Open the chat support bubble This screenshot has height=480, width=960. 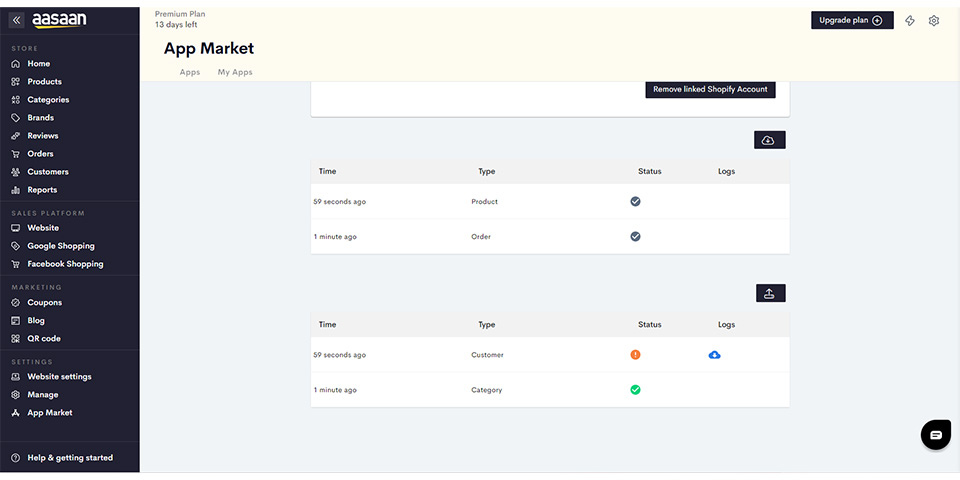tap(936, 435)
